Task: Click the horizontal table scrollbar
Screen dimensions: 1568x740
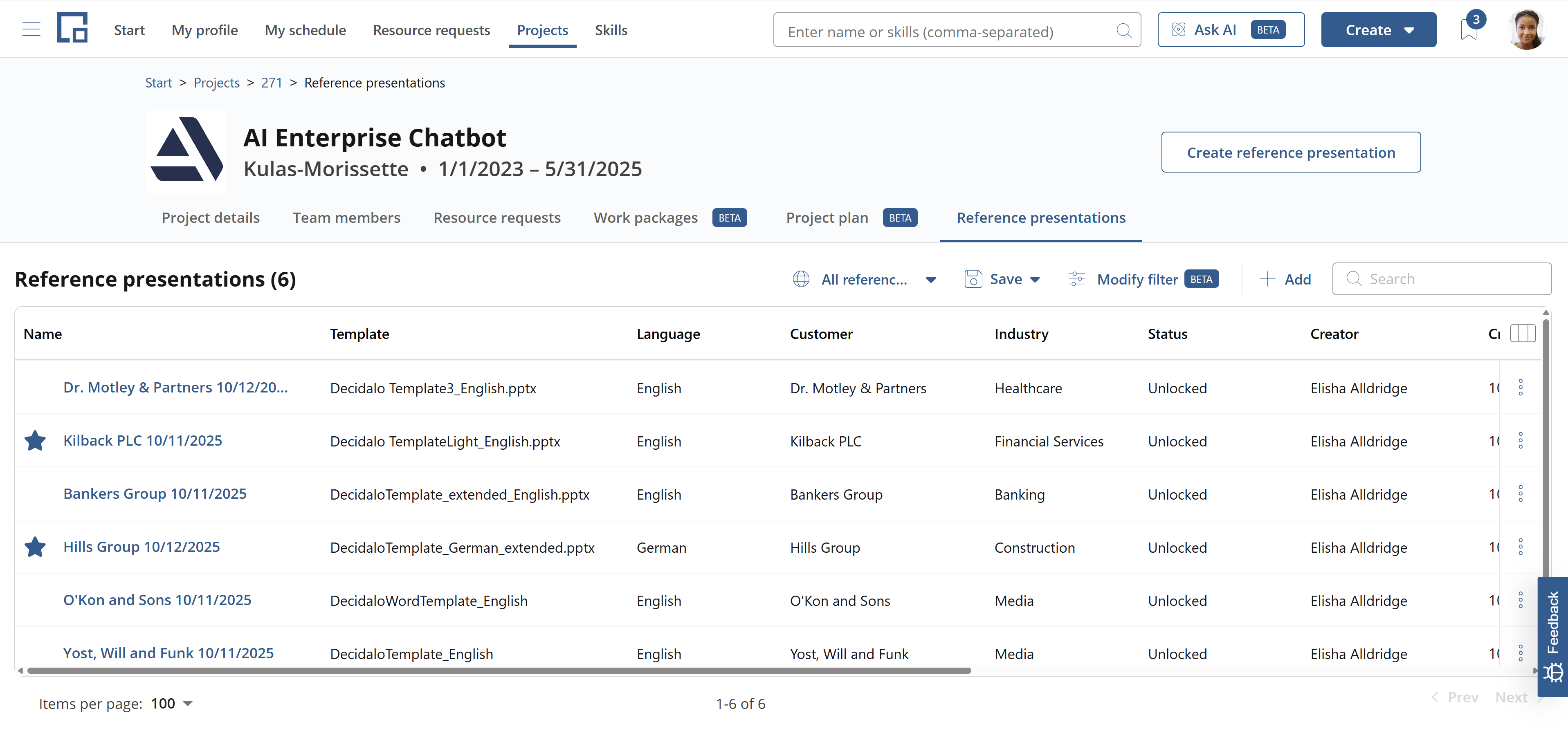Action: [x=499, y=670]
